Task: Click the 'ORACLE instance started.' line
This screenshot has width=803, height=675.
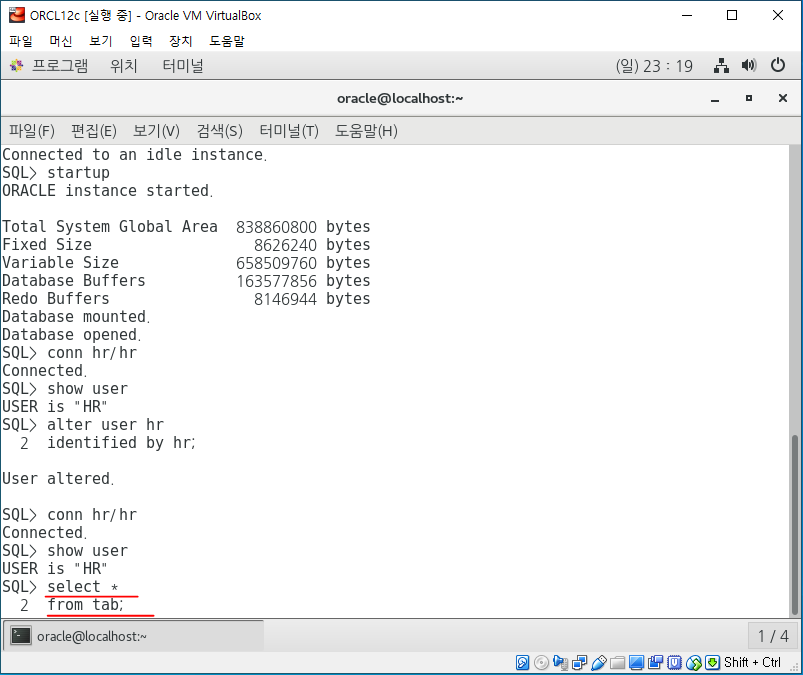Action: point(108,191)
